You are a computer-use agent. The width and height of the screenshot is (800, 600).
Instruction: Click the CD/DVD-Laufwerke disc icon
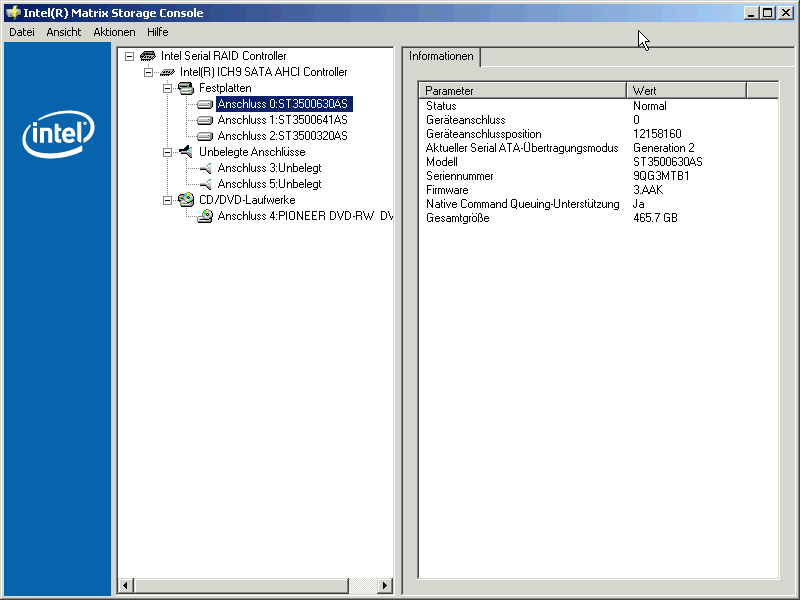pos(186,199)
